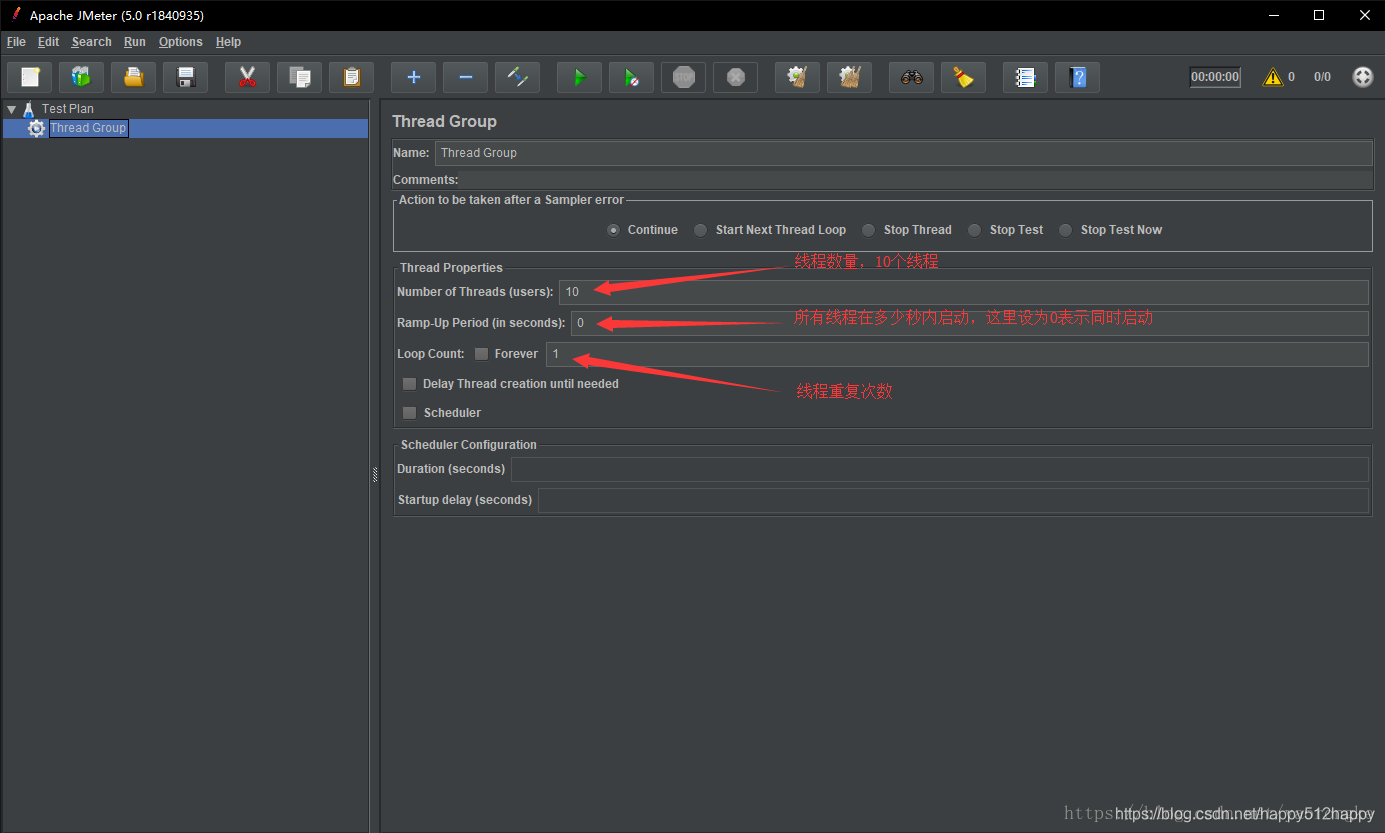Click the Number of Threads field
This screenshot has width=1385, height=833.
point(964,292)
